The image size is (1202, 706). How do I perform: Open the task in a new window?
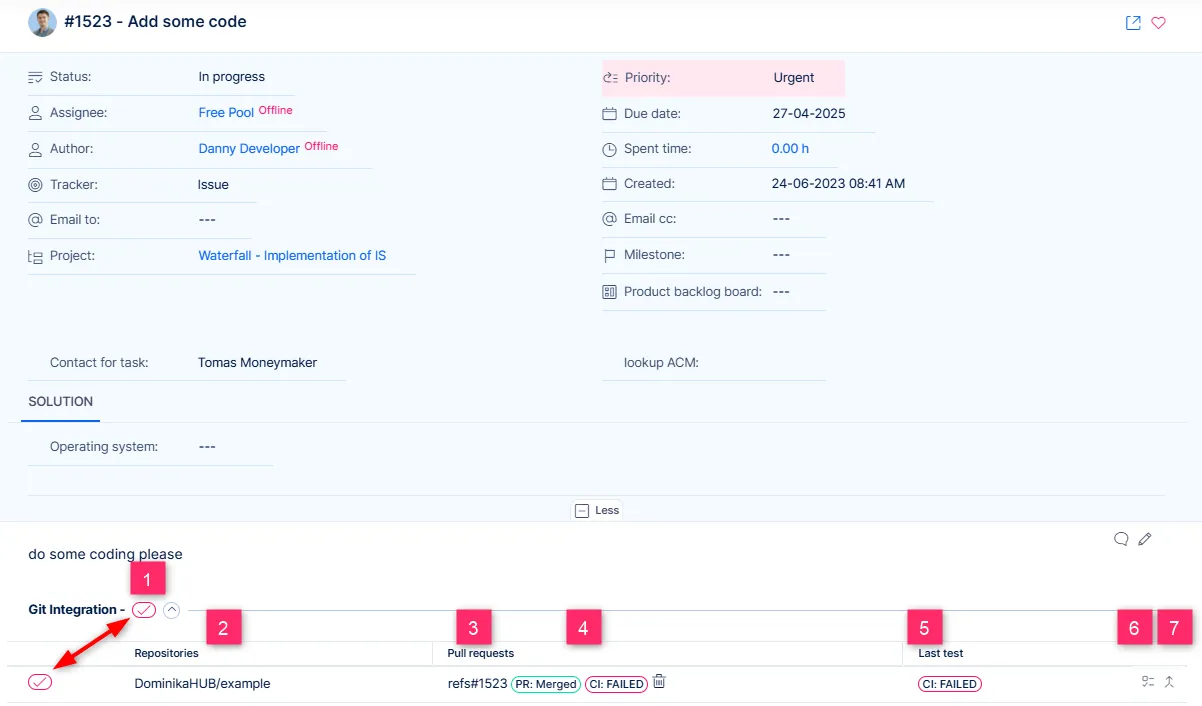click(1133, 23)
